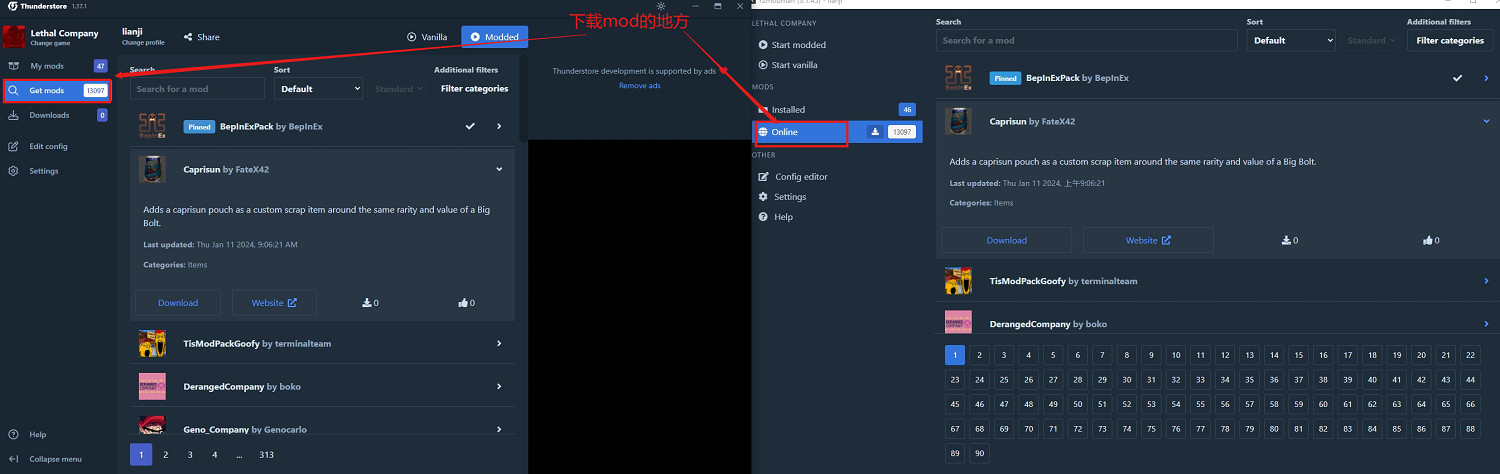This screenshot has height=474, width=1500.
Task: Click Settings gear in Thunderstore sidebar
Action: (14, 171)
